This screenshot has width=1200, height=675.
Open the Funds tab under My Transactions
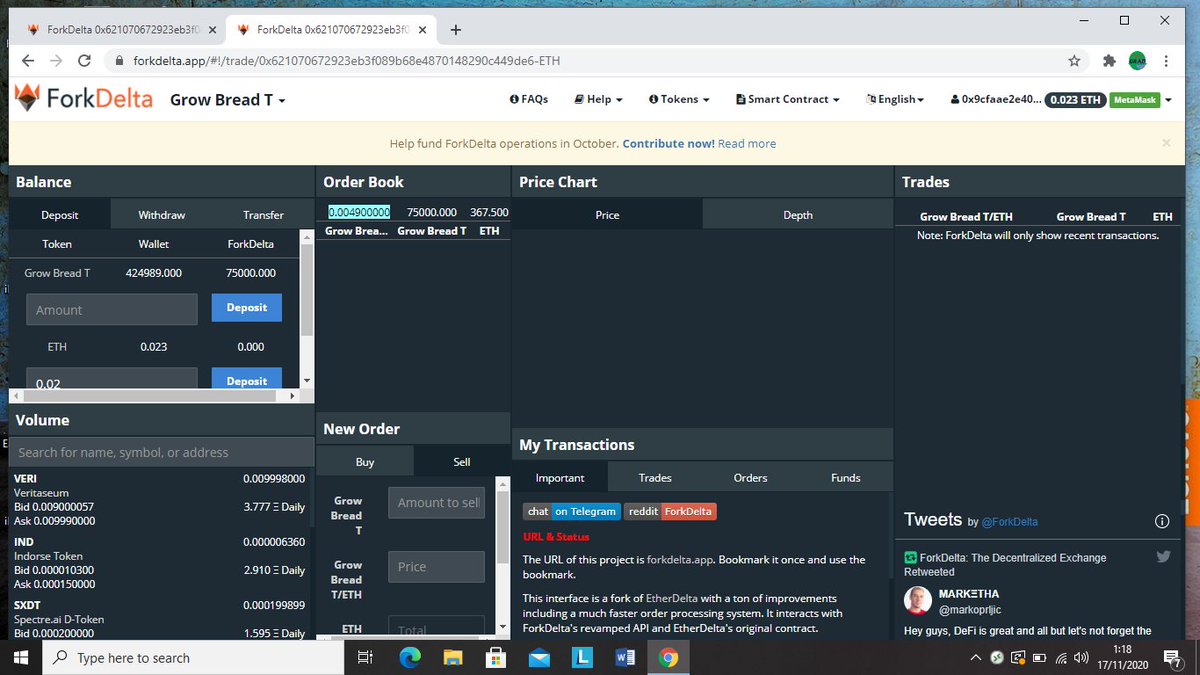pyautogui.click(x=845, y=478)
